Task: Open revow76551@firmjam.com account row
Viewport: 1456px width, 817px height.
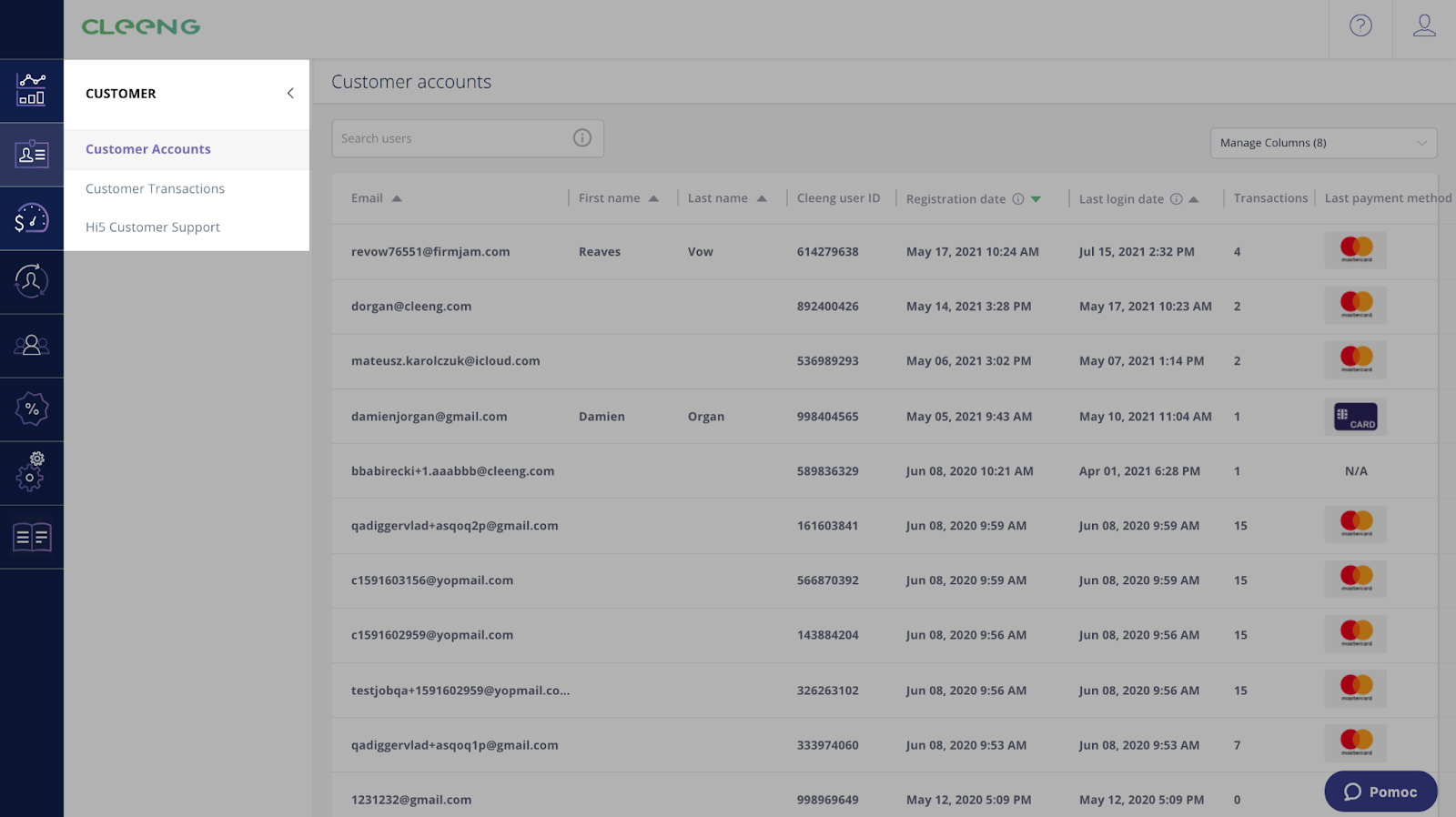Action: [x=885, y=252]
